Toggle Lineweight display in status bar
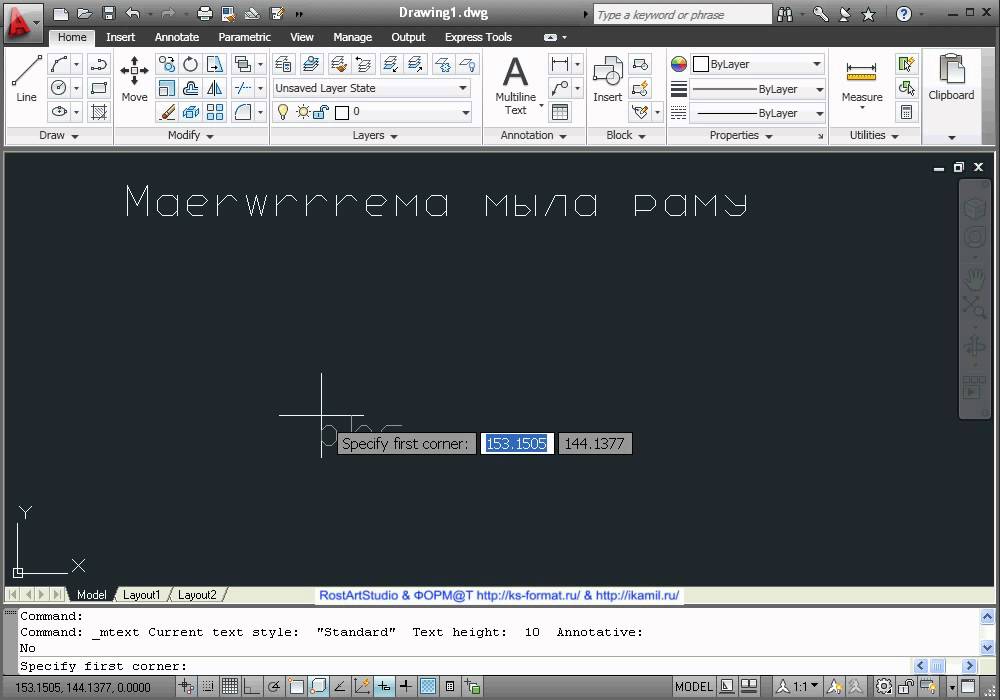The height and width of the screenshot is (700, 1000). tap(406, 687)
